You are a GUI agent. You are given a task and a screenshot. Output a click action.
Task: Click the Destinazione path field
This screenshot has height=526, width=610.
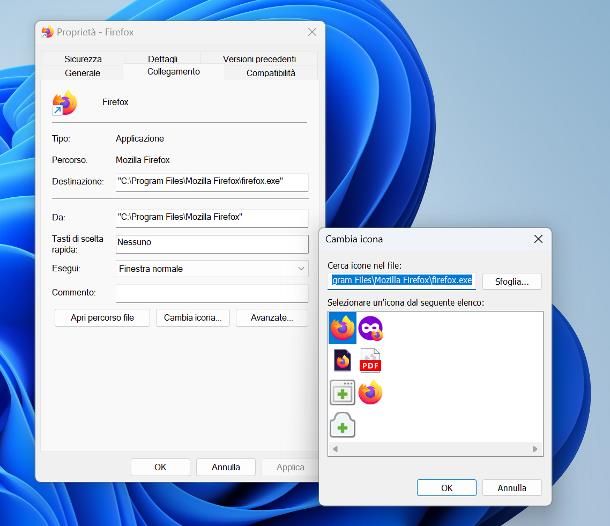pyautogui.click(x=212, y=182)
